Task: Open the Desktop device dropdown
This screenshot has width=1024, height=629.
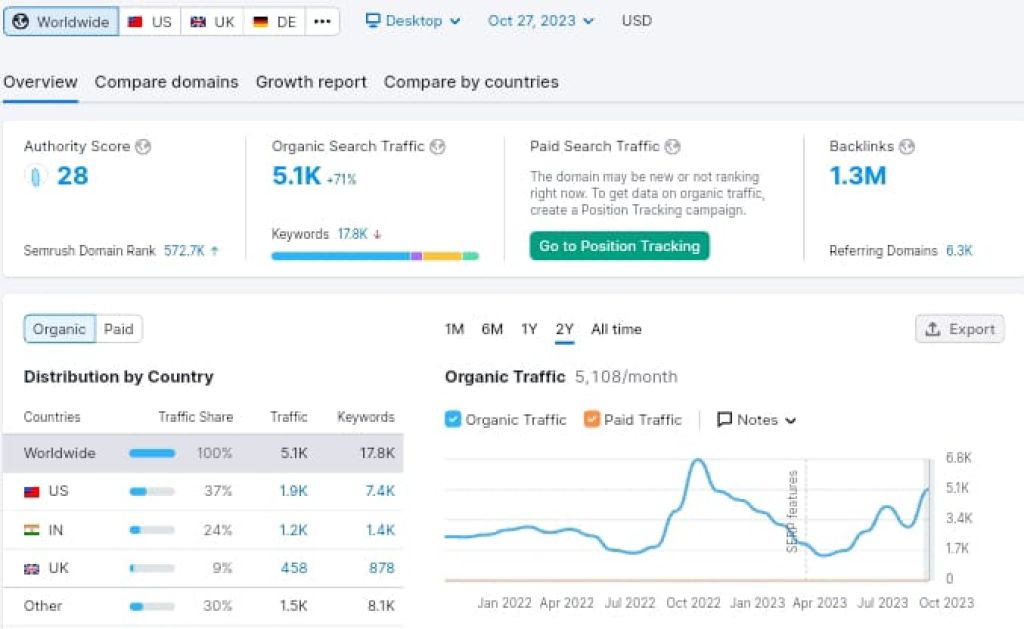Action: click(x=413, y=21)
